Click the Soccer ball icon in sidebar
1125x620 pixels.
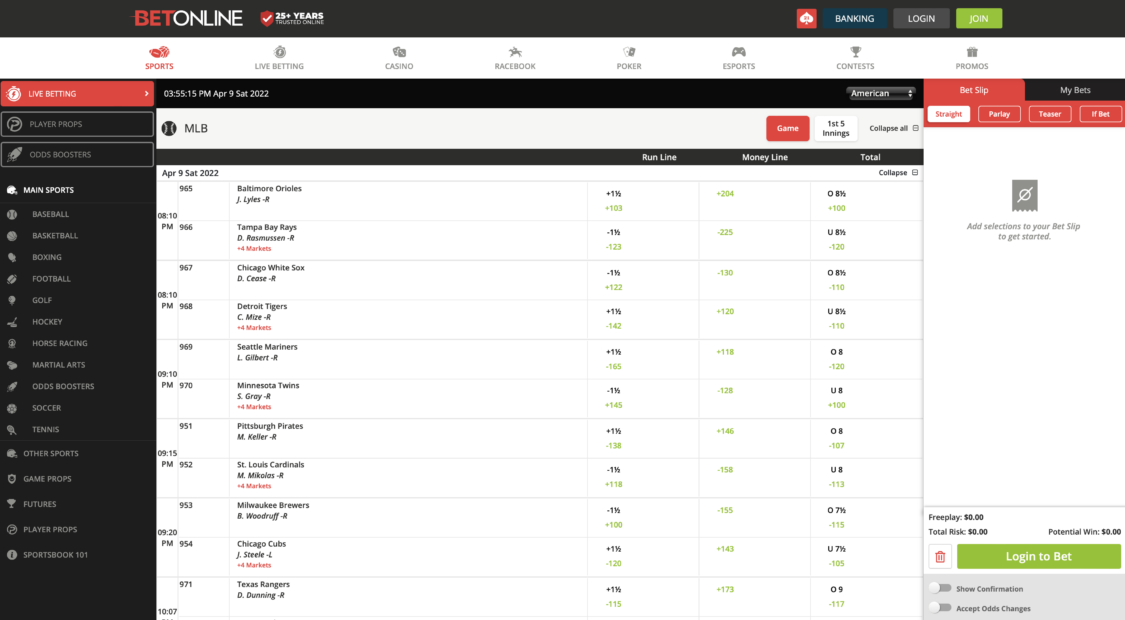pos(12,408)
